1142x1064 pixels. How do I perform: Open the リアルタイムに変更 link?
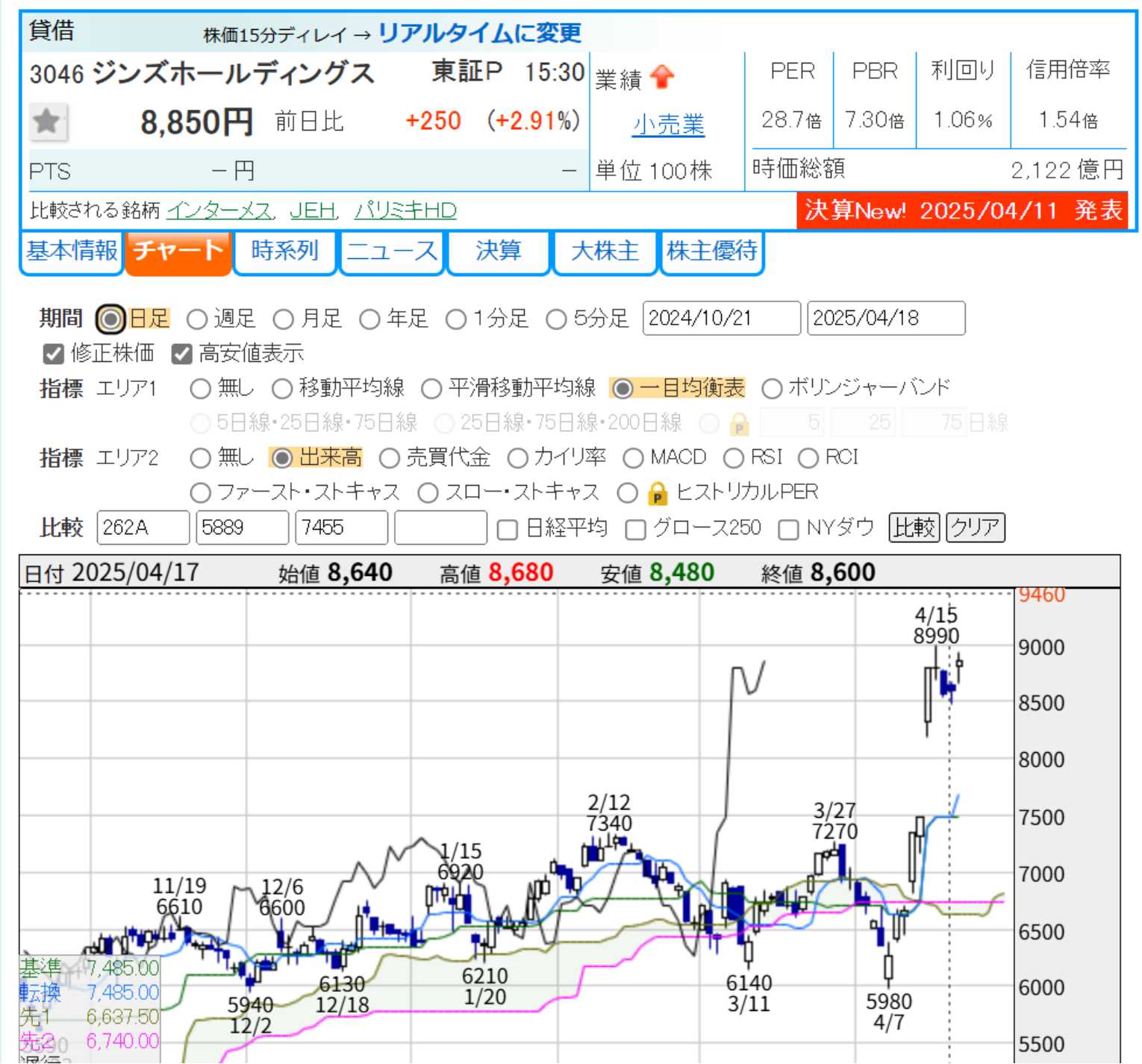pos(479,33)
